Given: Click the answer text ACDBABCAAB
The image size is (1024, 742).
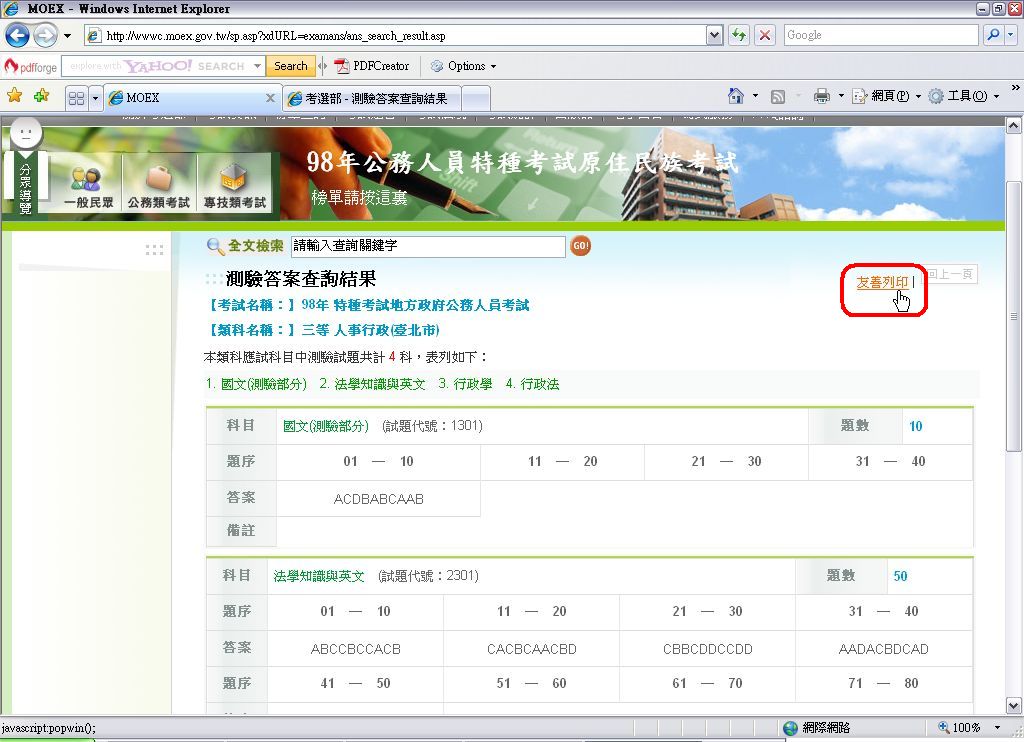Looking at the screenshot, I should [379, 499].
